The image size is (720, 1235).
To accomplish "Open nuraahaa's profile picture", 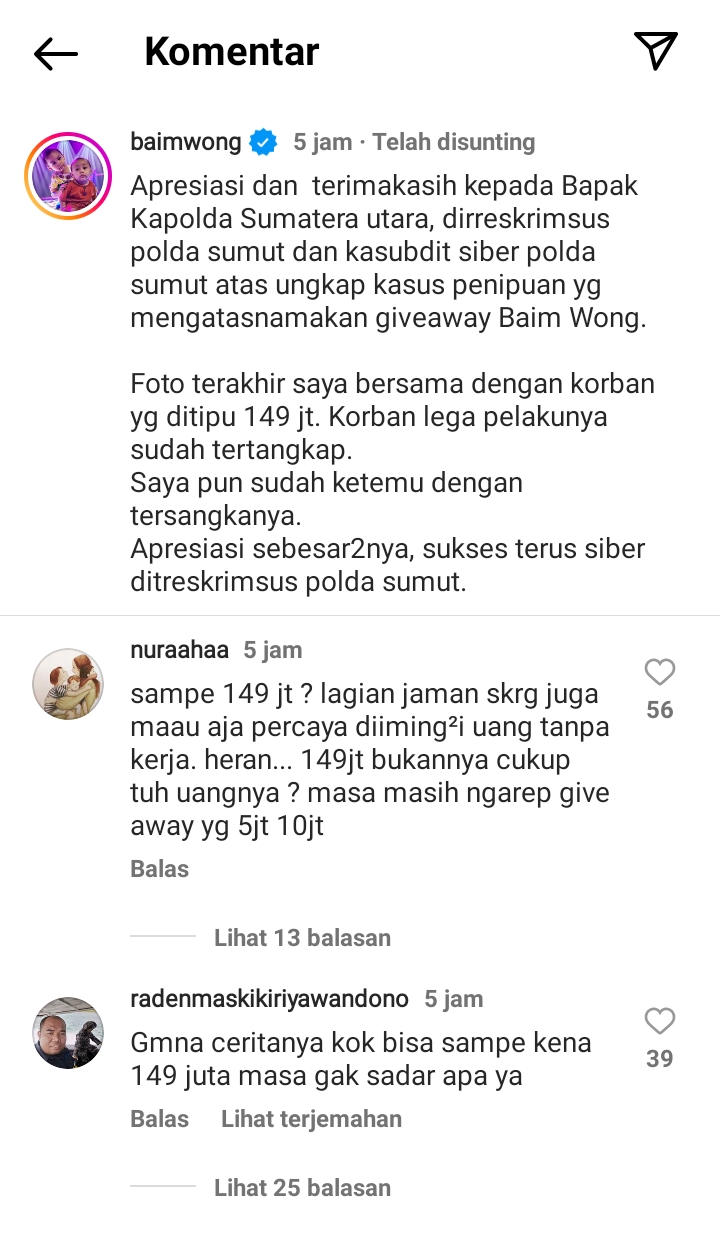I will pos(68,684).
